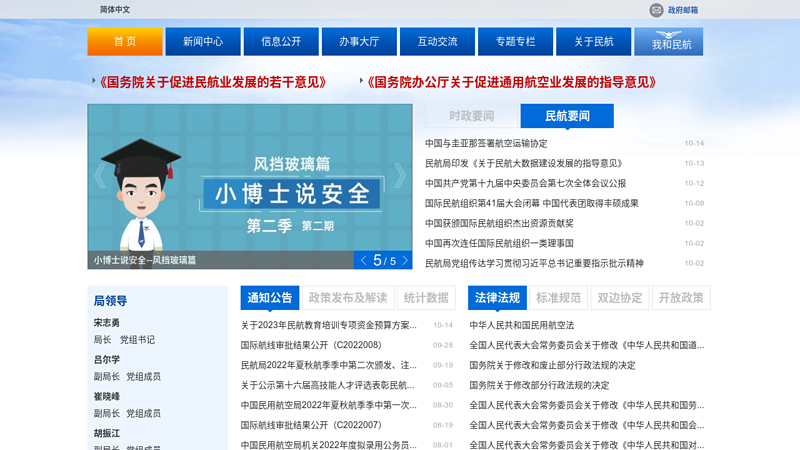Image resolution: width=800 pixels, height=450 pixels.
Task: Open law entry ending 中华人民共和国道...
Action: pyautogui.click(x=587, y=345)
